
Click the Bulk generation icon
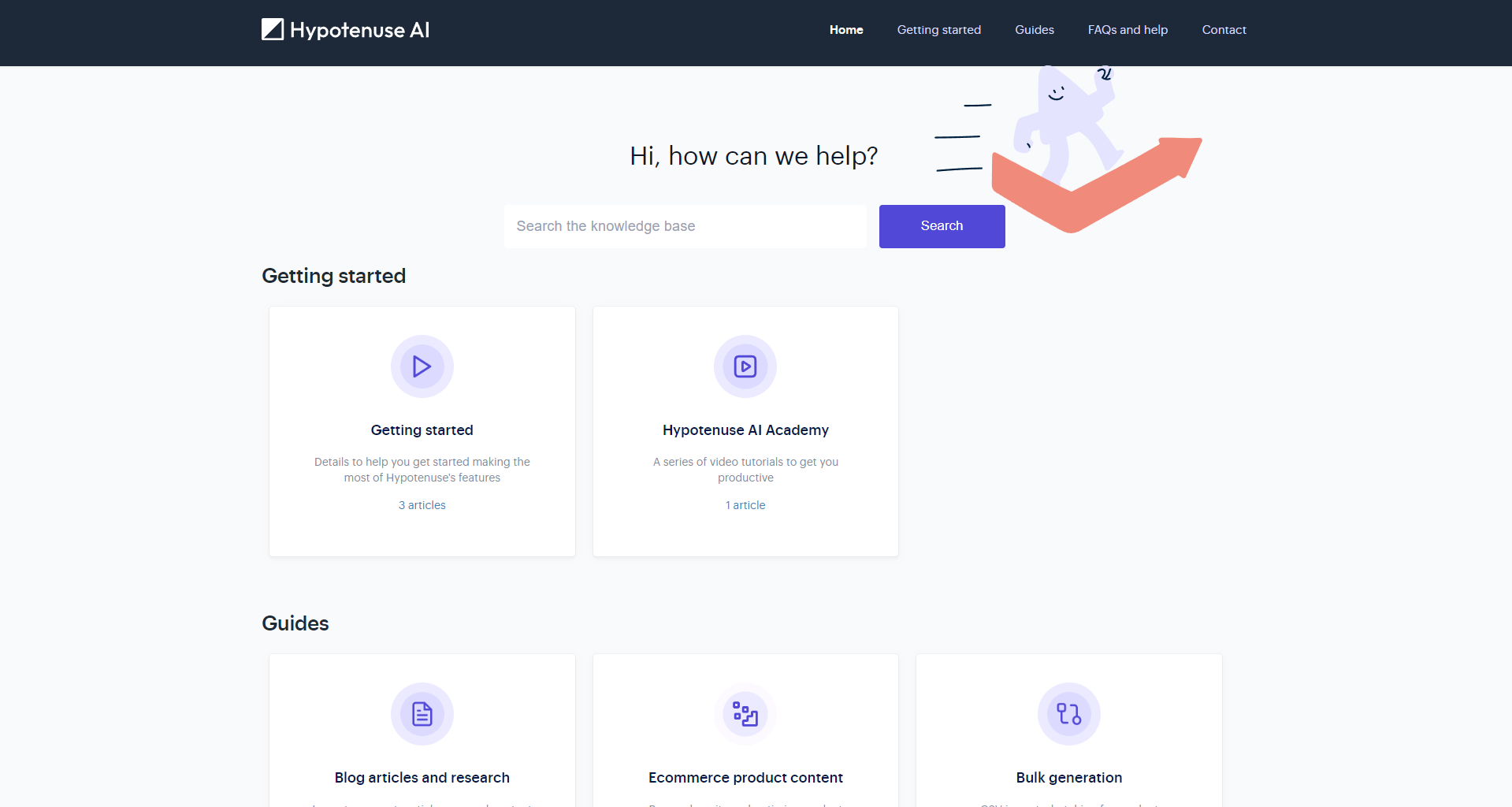1068,714
